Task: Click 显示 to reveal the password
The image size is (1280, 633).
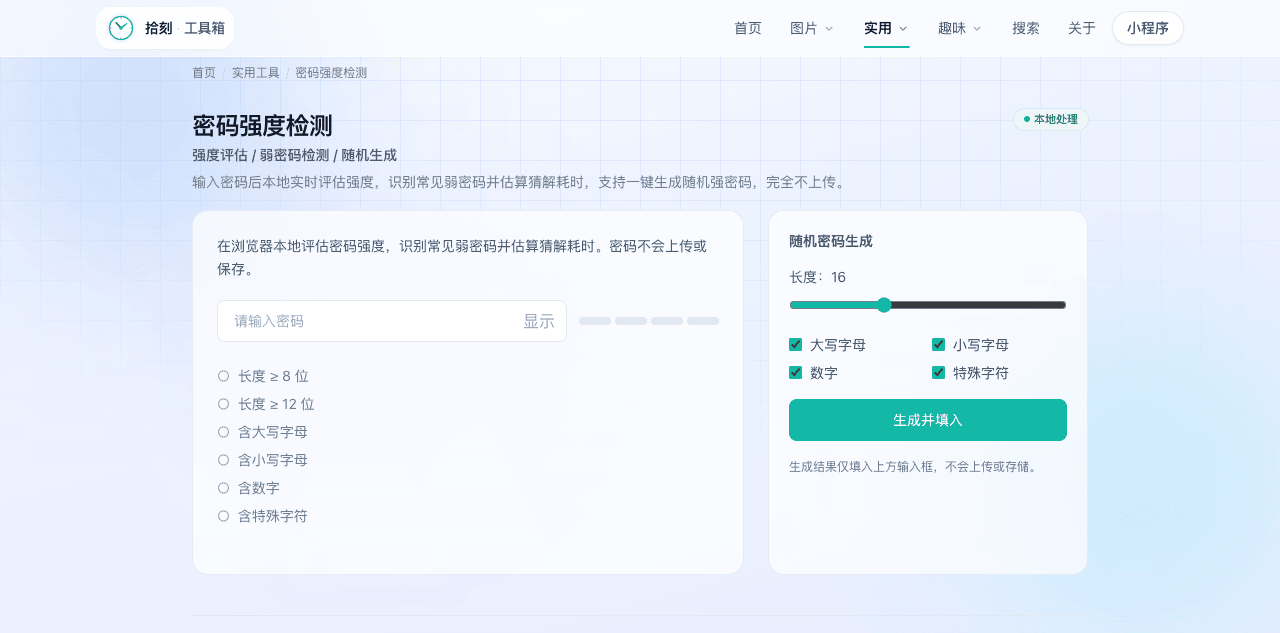Action: click(539, 321)
